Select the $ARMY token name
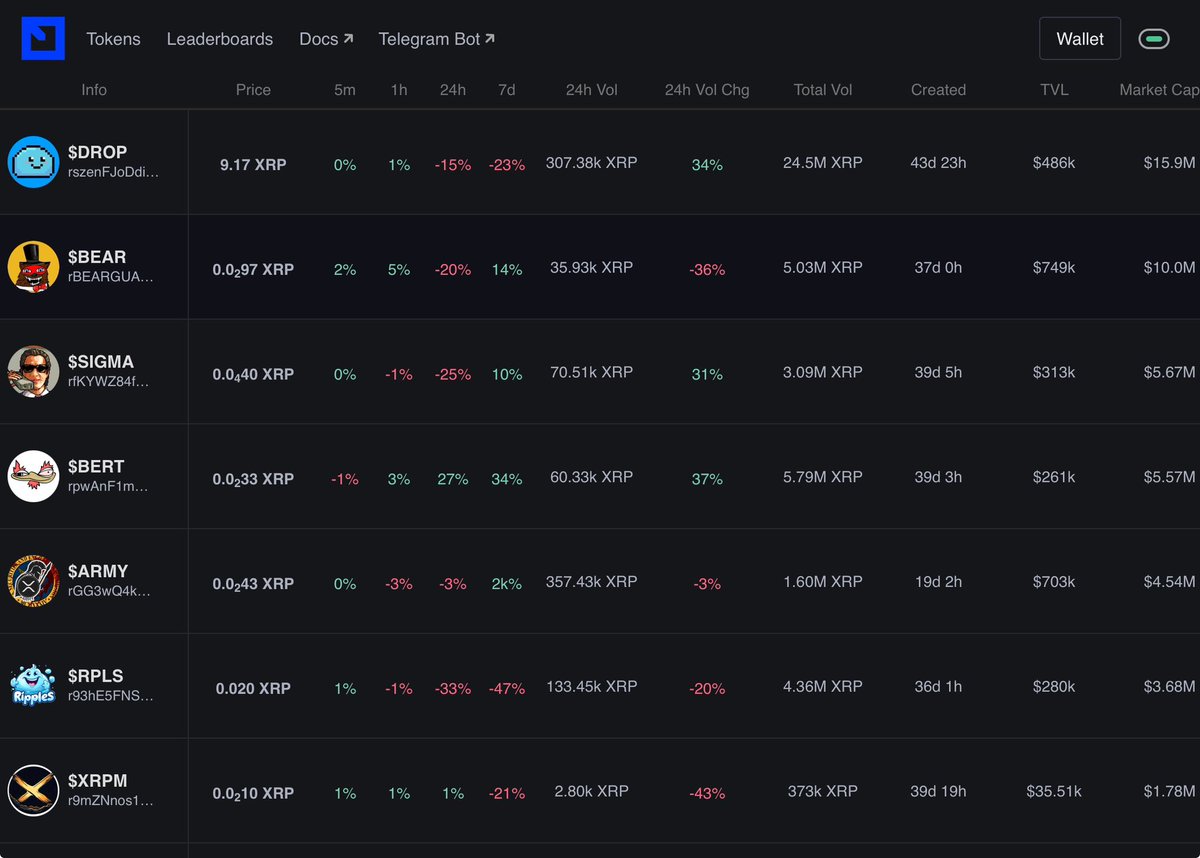The width and height of the screenshot is (1200, 858). point(98,571)
